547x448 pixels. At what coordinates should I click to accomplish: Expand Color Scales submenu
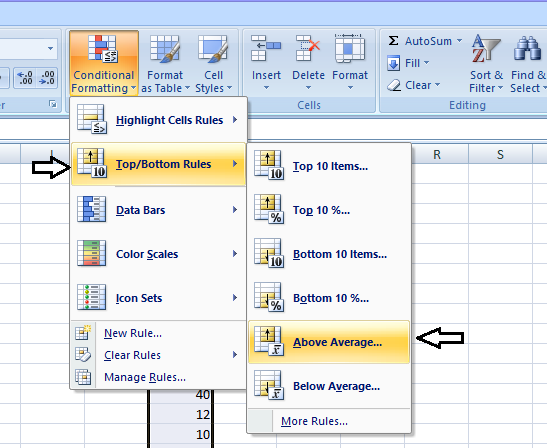[158, 254]
